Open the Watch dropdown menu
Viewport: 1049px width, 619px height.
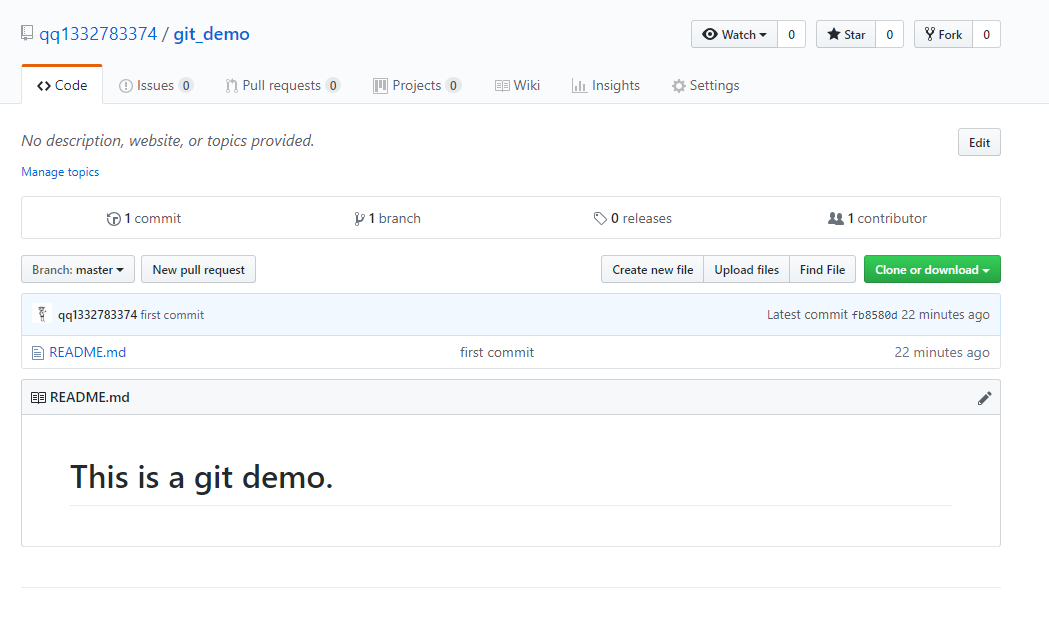734,34
